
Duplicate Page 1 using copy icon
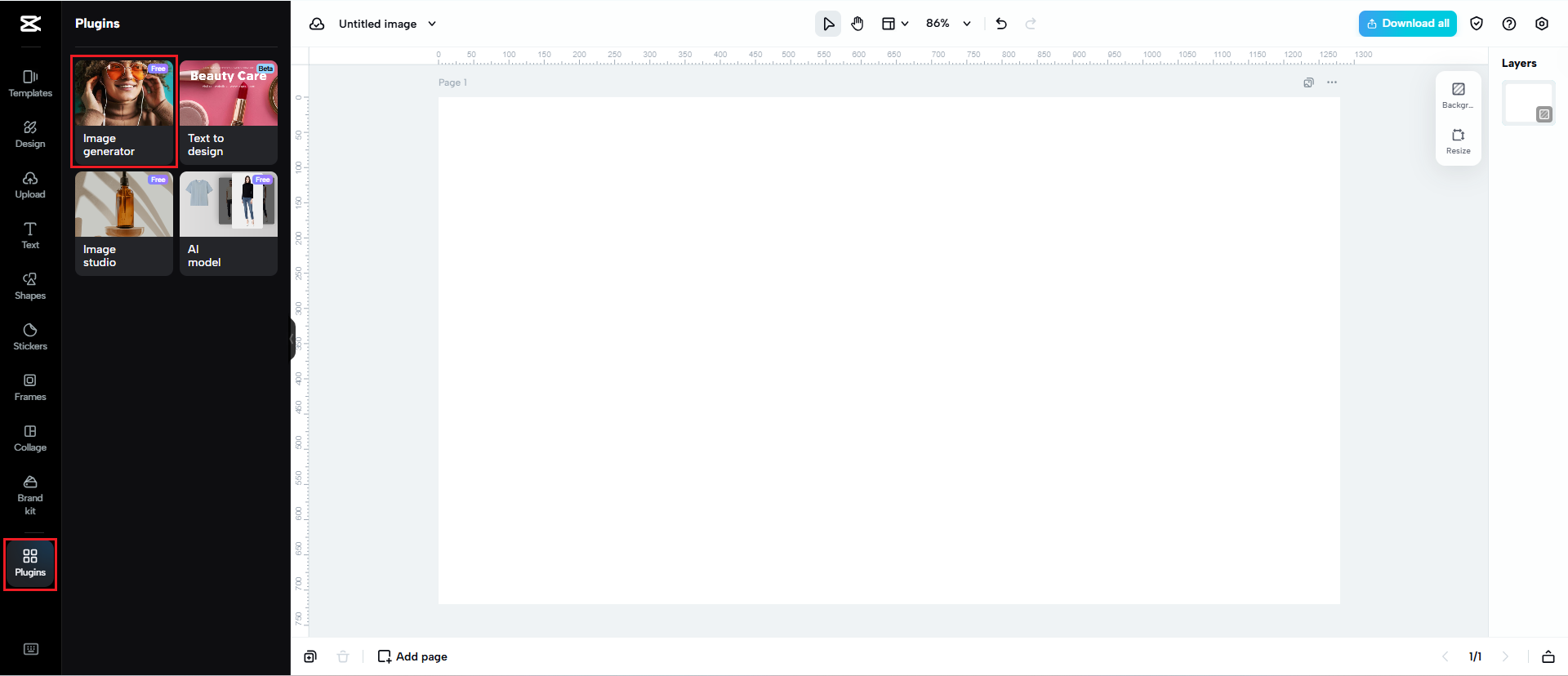tap(1308, 82)
